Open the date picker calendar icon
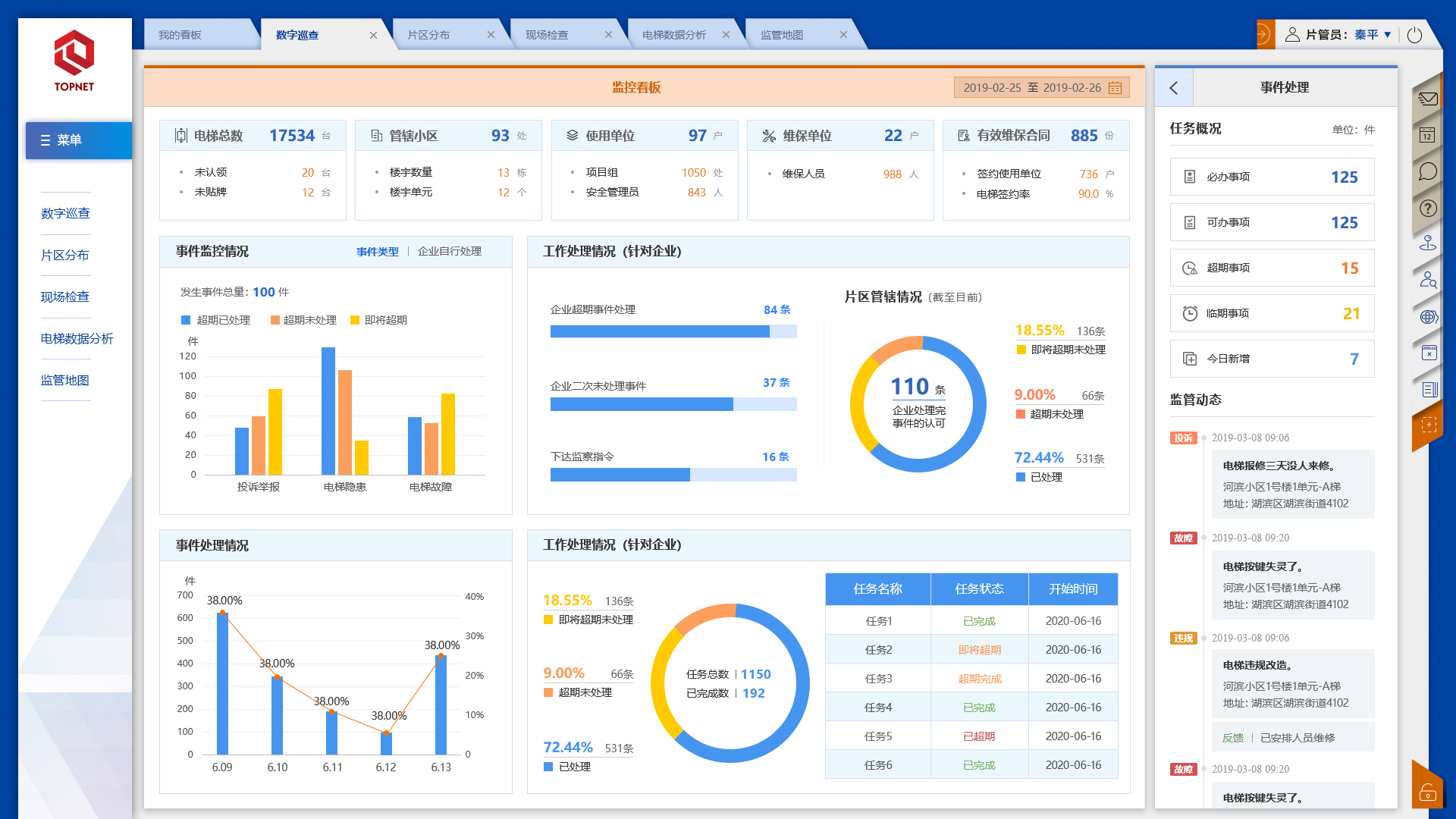Screen dimensions: 1456x819 point(1115,88)
